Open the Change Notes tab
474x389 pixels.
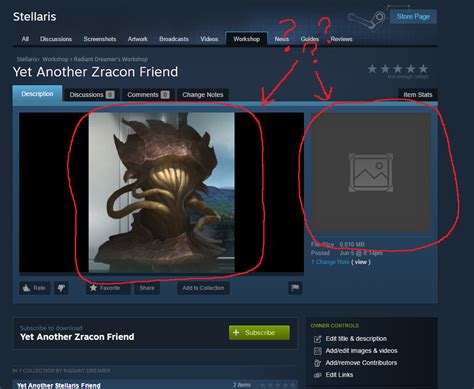point(203,95)
